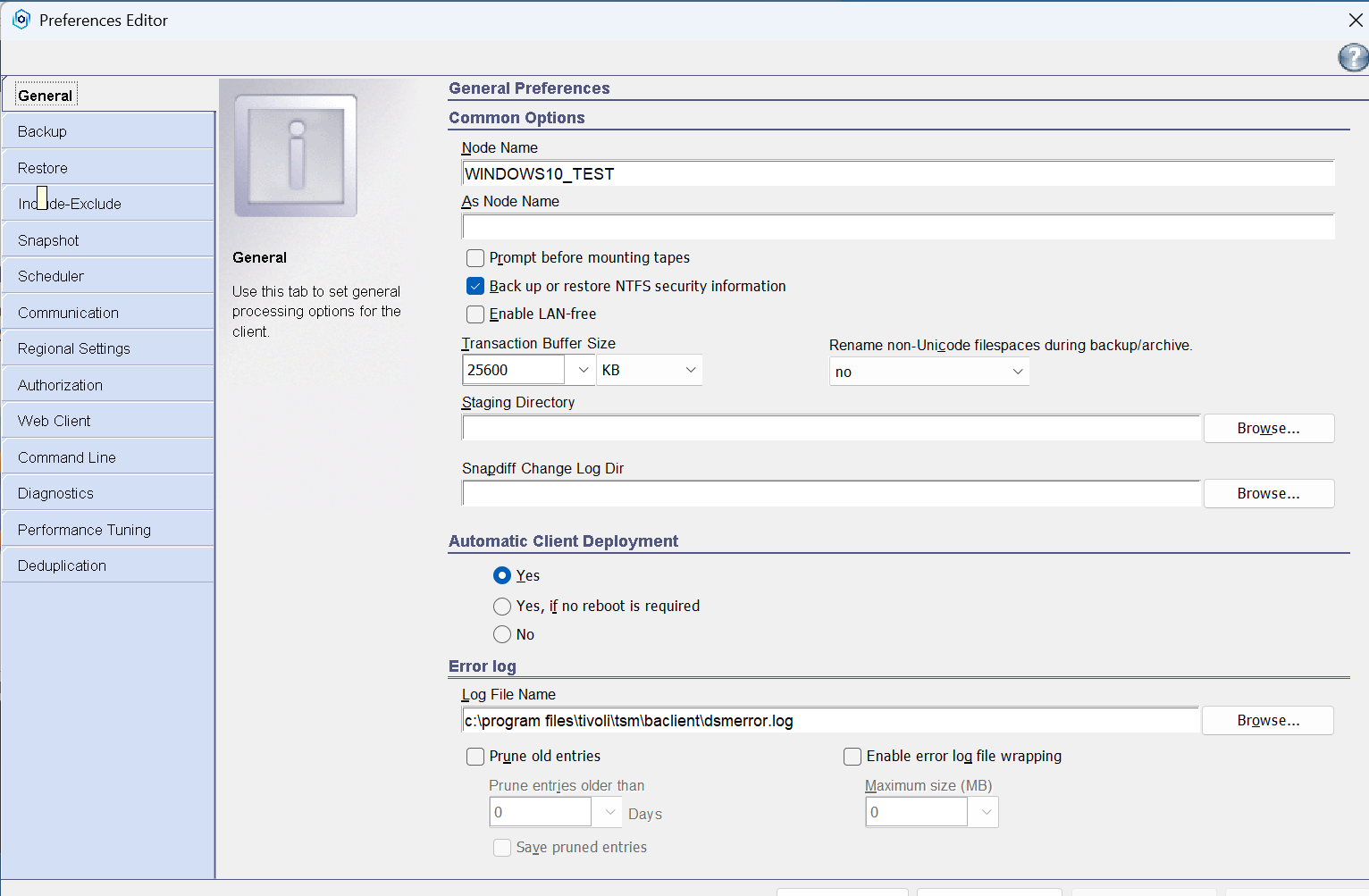Enable LAN-free checkbox
The image size is (1369, 896).
[475, 314]
